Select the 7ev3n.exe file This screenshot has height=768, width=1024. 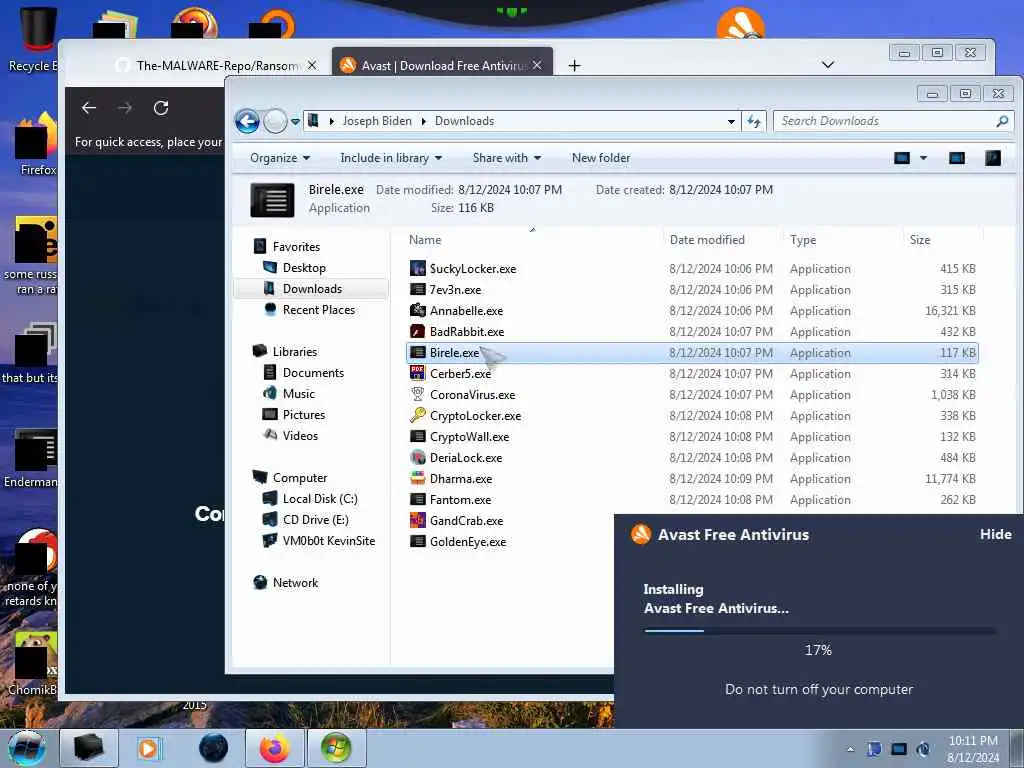[455, 289]
